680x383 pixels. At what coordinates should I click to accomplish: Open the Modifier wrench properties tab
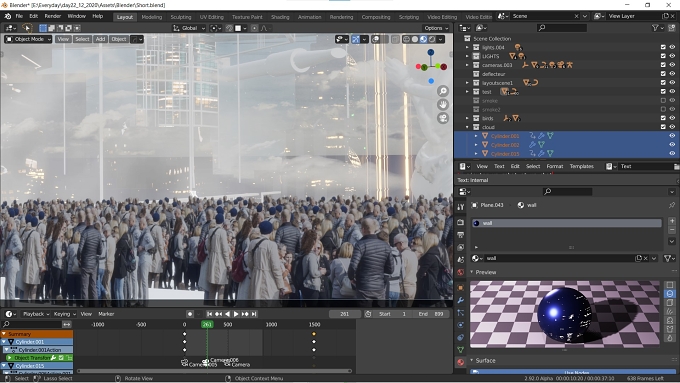tap(461, 300)
